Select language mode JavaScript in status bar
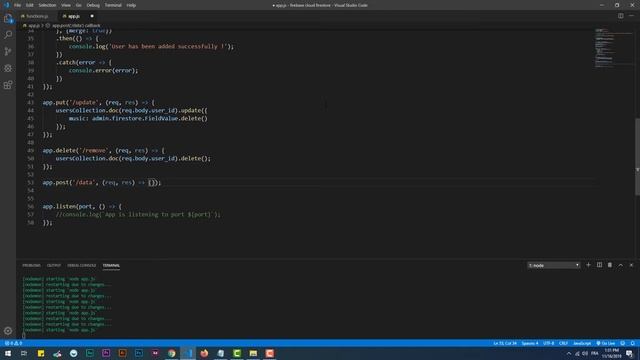The height and width of the screenshot is (360, 640). pyautogui.click(x=582, y=343)
